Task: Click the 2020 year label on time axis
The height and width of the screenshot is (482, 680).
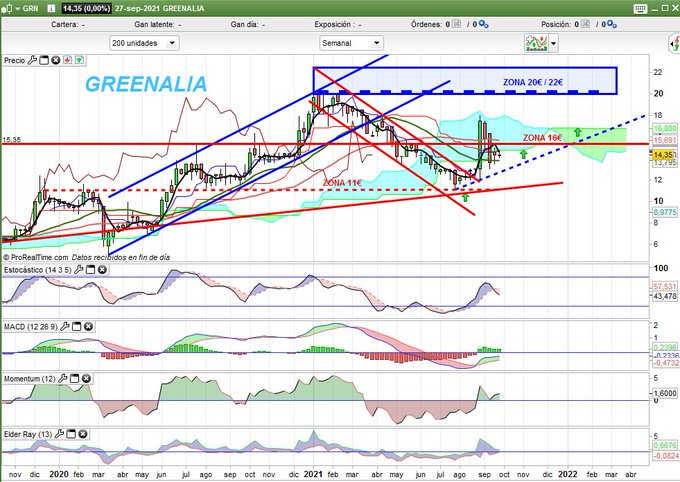Action: tap(59, 474)
